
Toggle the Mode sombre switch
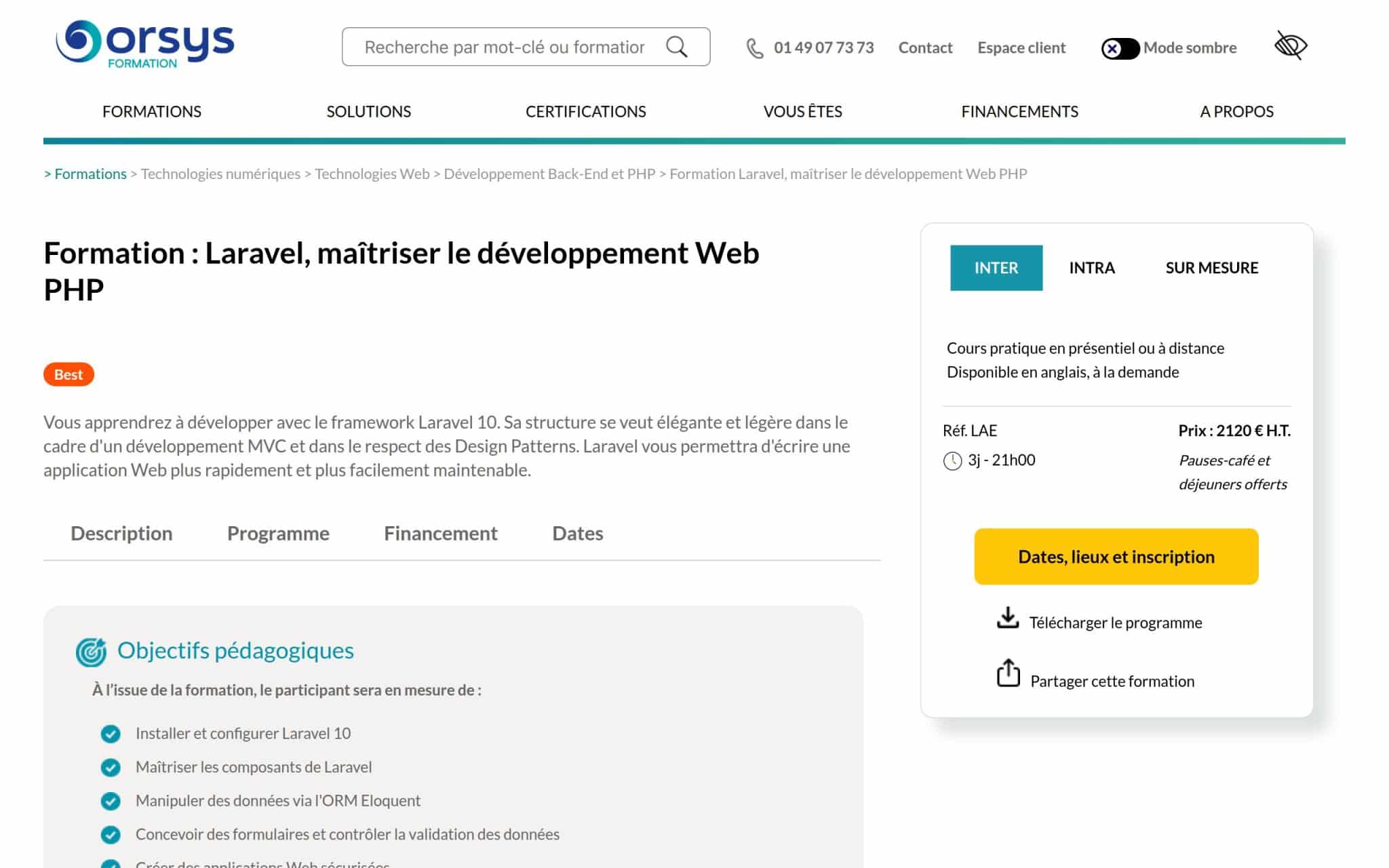click(1120, 48)
